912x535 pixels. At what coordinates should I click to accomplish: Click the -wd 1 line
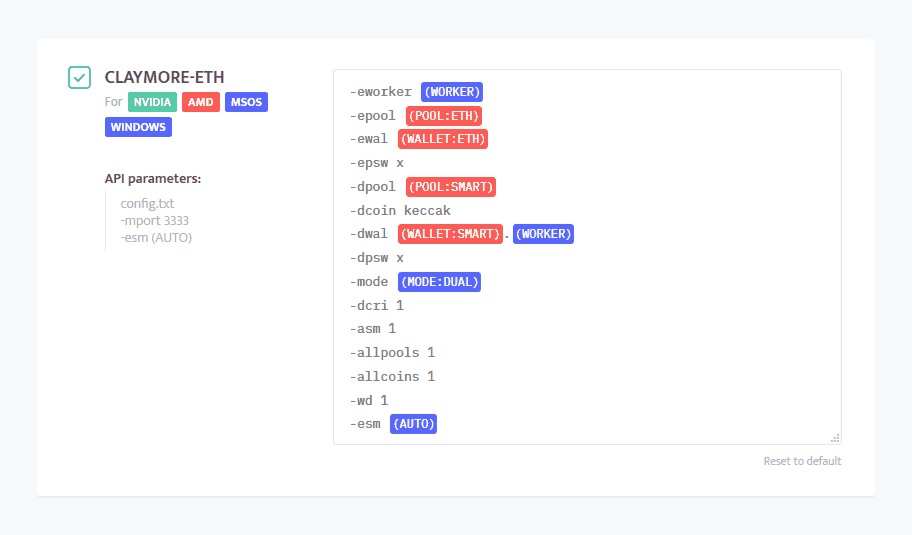click(369, 400)
